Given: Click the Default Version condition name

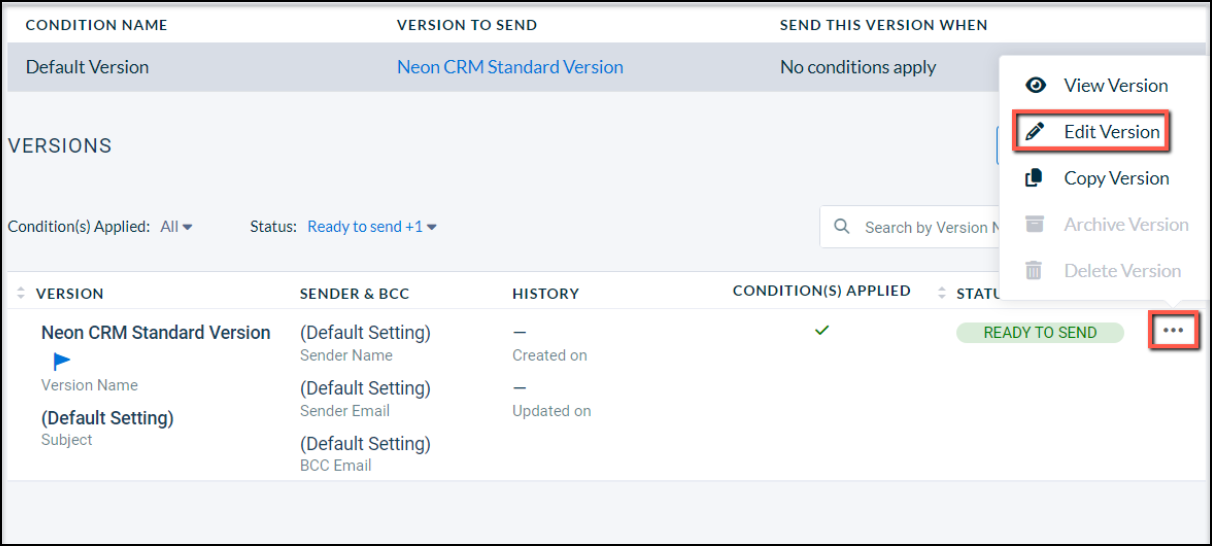Looking at the screenshot, I should point(87,67).
